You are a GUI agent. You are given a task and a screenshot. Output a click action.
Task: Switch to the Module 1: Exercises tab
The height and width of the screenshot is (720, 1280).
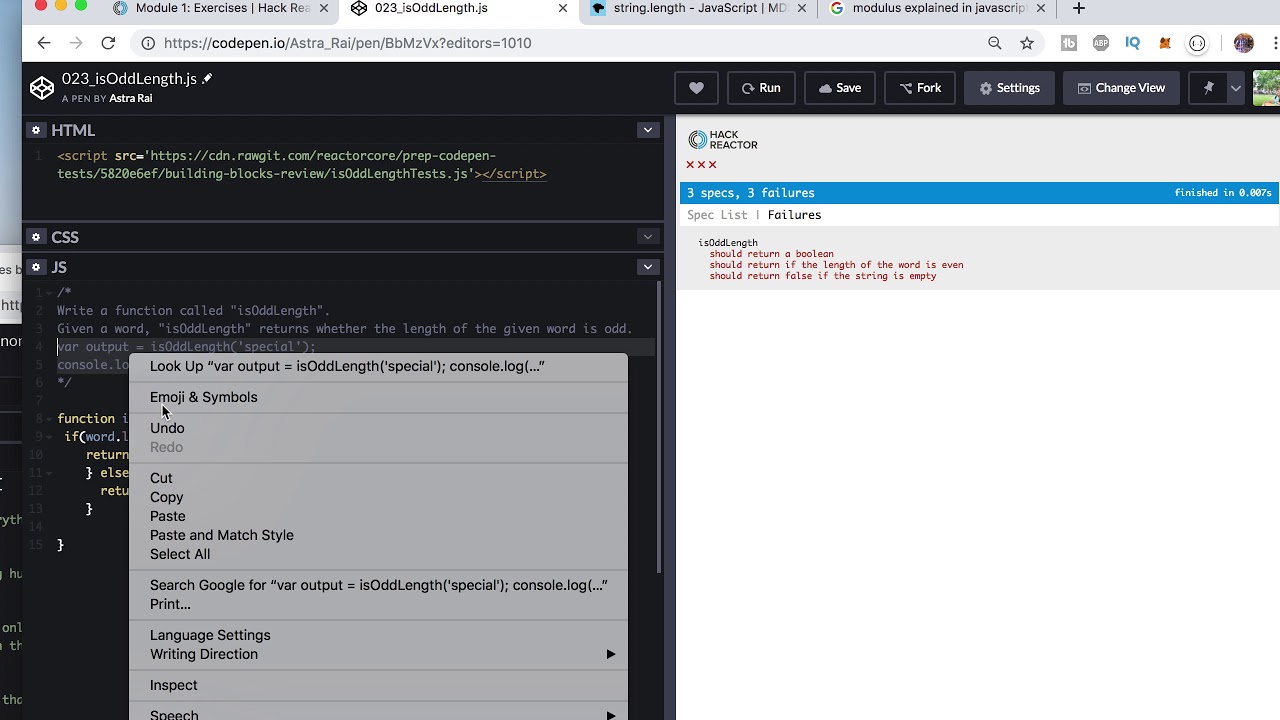tap(220, 8)
